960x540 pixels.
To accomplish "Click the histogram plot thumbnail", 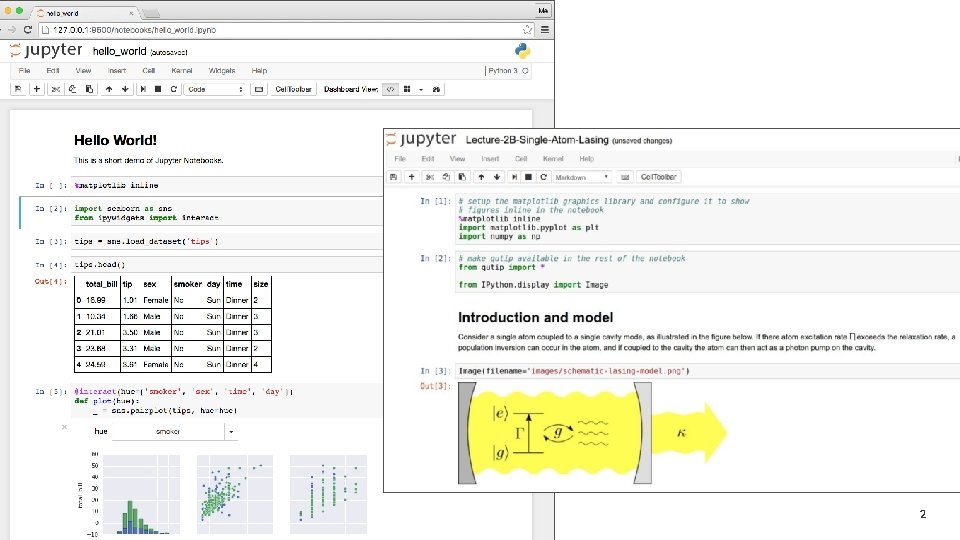I will click(x=141, y=494).
